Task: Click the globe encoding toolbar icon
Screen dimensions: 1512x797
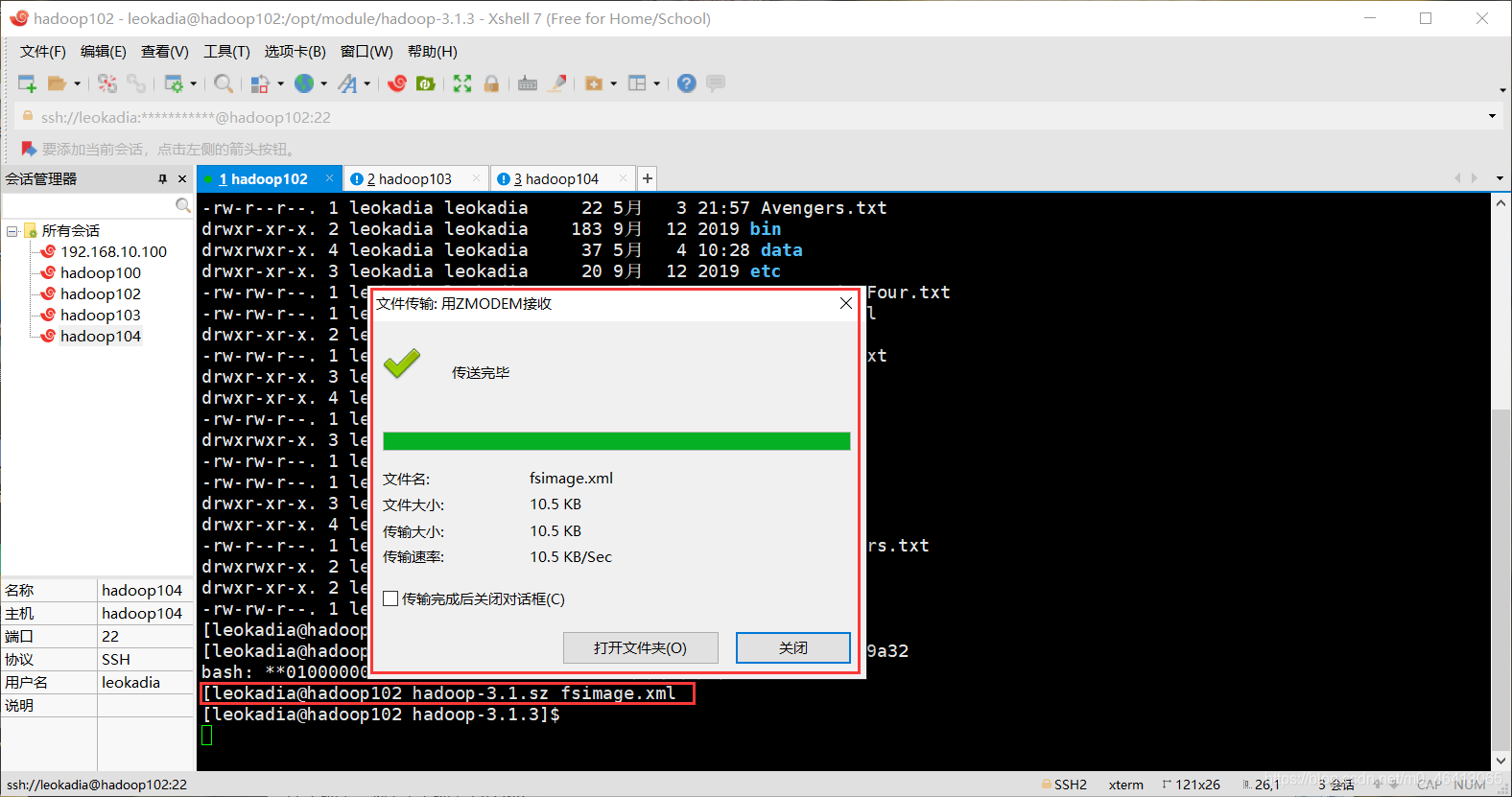Action: click(x=304, y=83)
